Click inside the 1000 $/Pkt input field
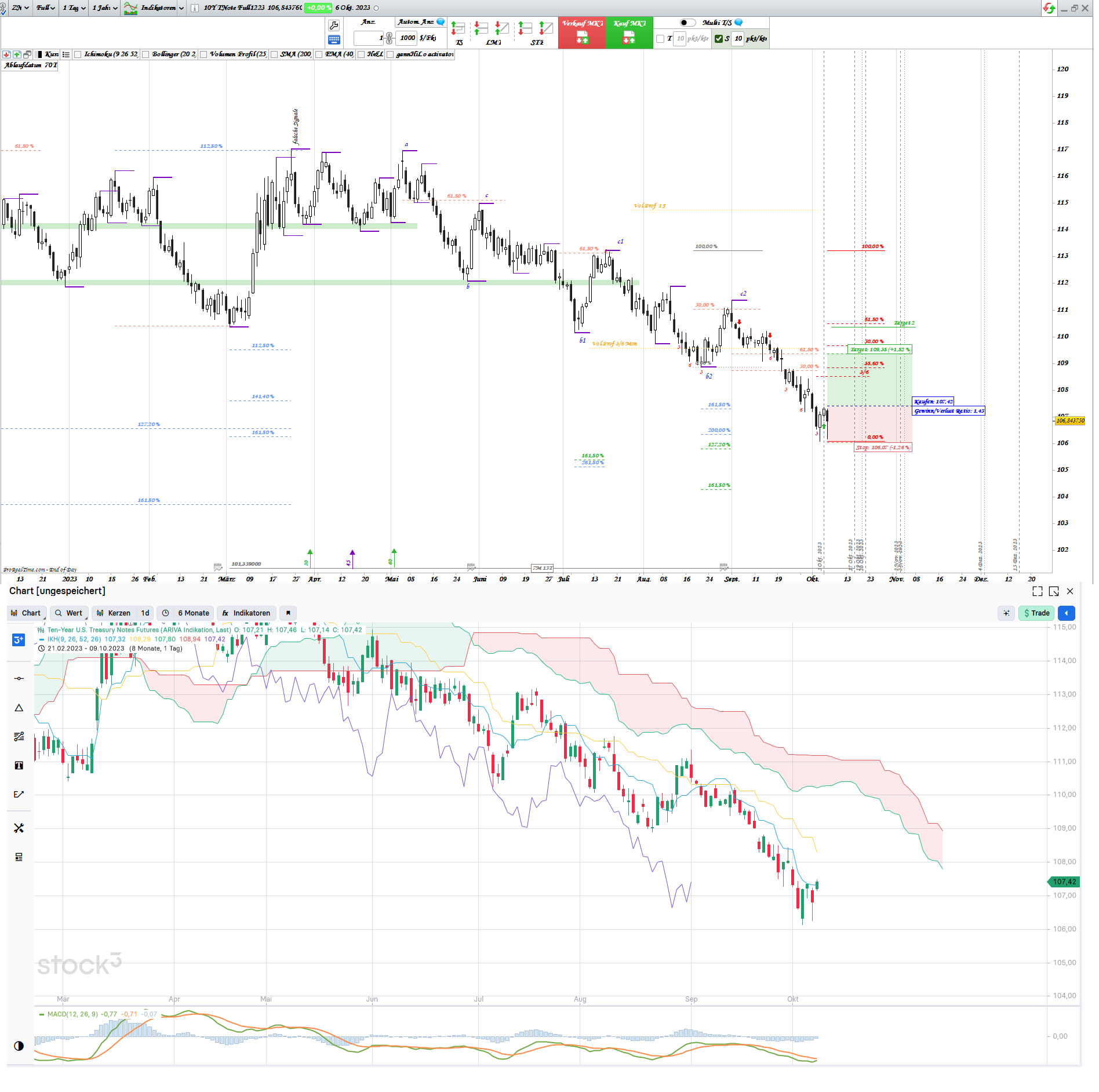This screenshot has width=1099, height=1092. point(406,38)
